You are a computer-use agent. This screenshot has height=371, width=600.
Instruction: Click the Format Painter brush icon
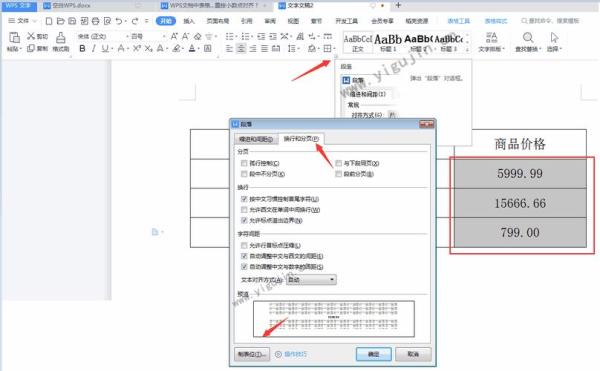(x=60, y=38)
